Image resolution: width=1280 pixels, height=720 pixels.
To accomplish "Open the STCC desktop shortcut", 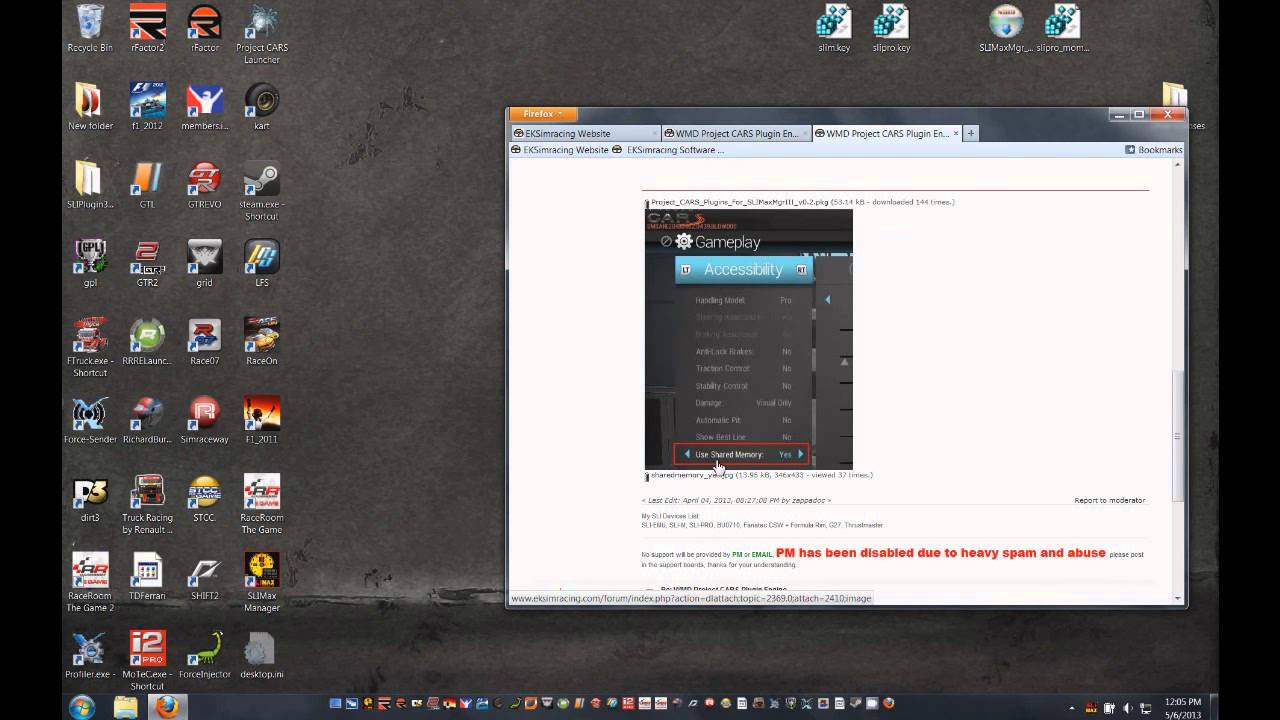I will (205, 498).
